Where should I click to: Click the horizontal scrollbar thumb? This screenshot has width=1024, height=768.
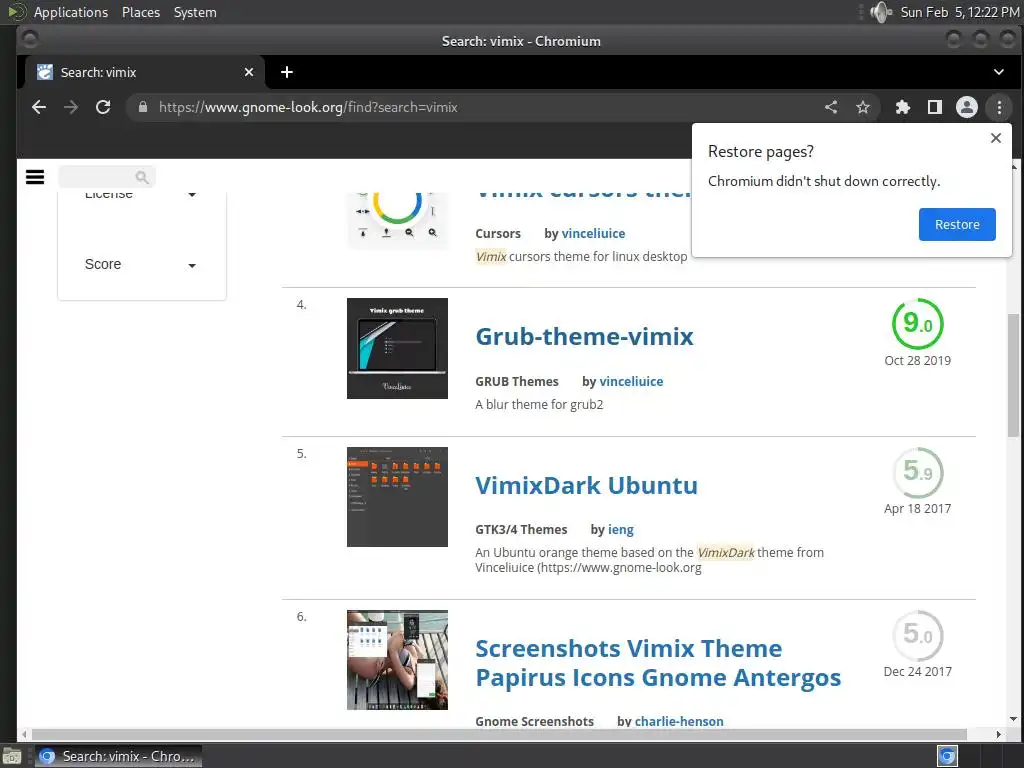(x=499, y=734)
